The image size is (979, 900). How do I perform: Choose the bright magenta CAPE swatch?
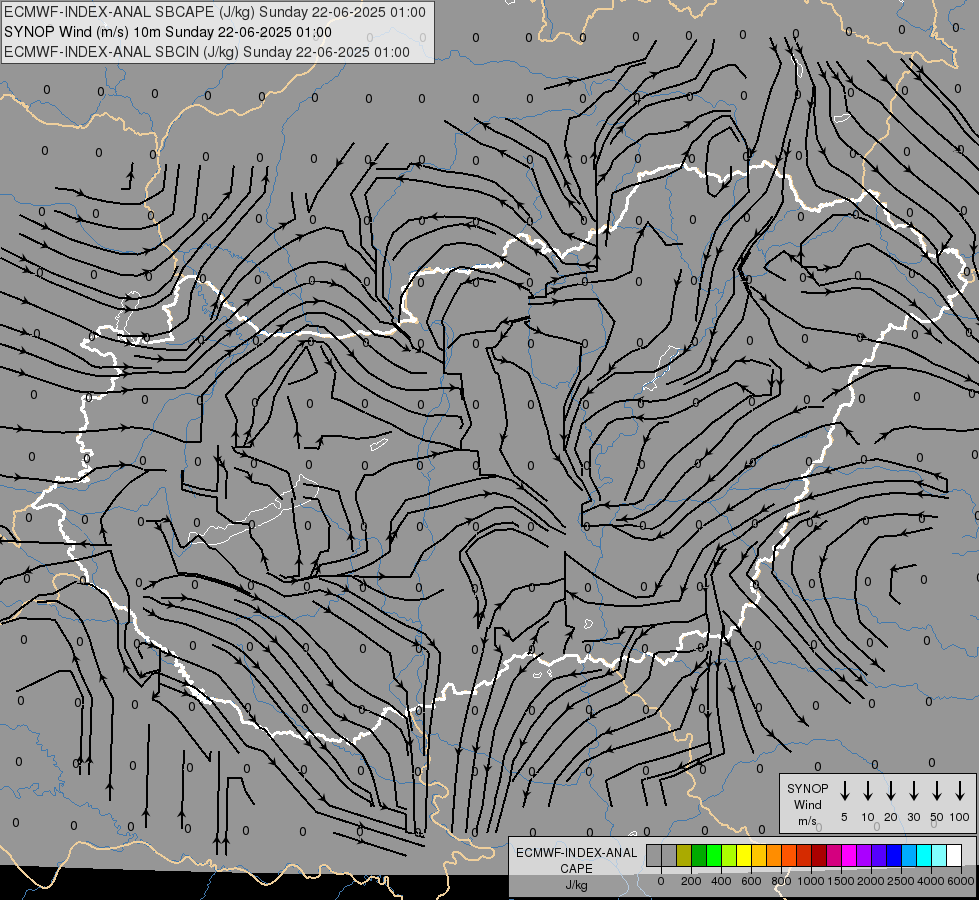[850, 855]
